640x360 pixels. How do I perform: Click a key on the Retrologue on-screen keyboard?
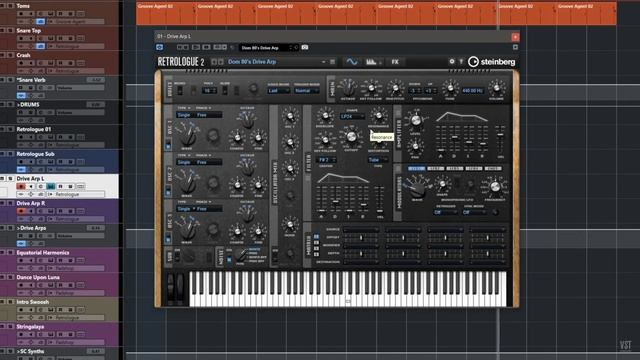click(348, 290)
